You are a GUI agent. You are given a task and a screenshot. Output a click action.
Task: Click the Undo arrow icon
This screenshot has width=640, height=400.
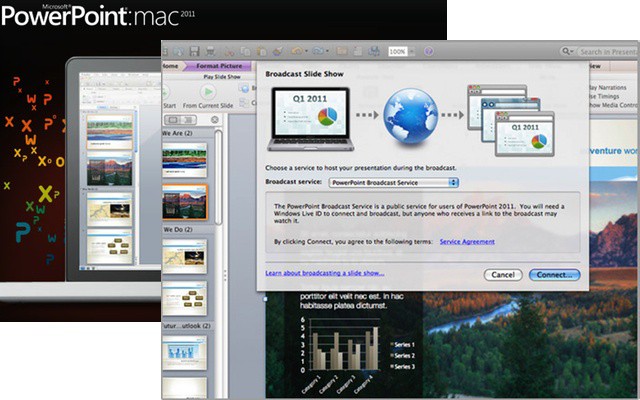click(x=297, y=51)
